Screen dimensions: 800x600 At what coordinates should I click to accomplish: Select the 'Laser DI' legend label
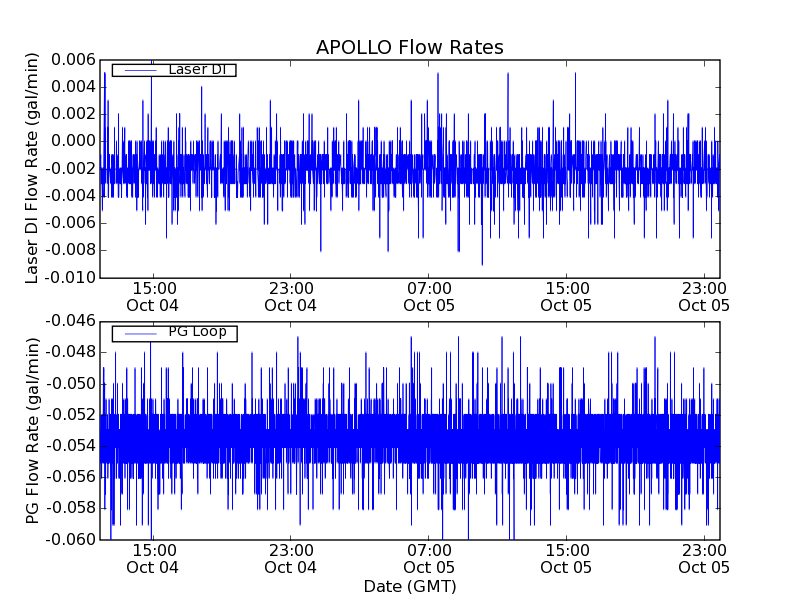[x=197, y=69]
